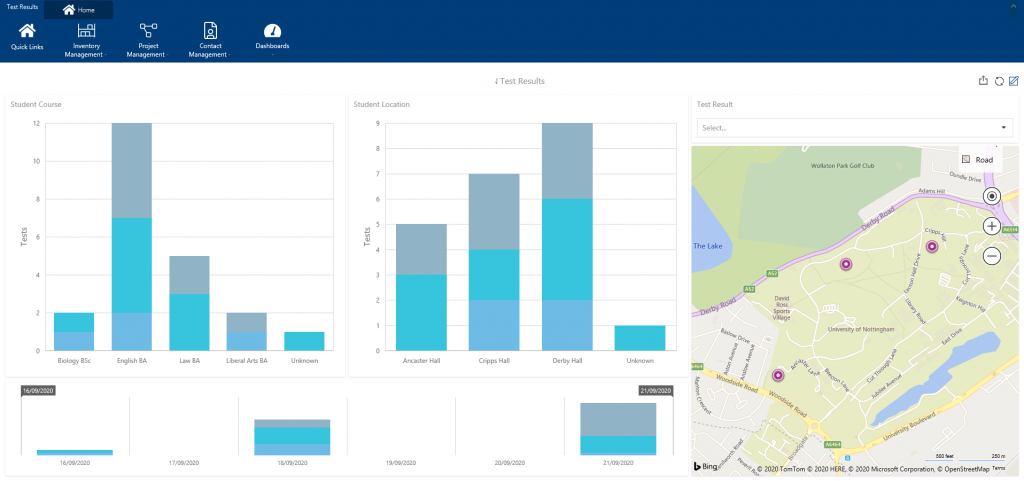Screen dimensions: 1024x481
Task: Open the Test Result Select dropdown
Action: (x=854, y=128)
